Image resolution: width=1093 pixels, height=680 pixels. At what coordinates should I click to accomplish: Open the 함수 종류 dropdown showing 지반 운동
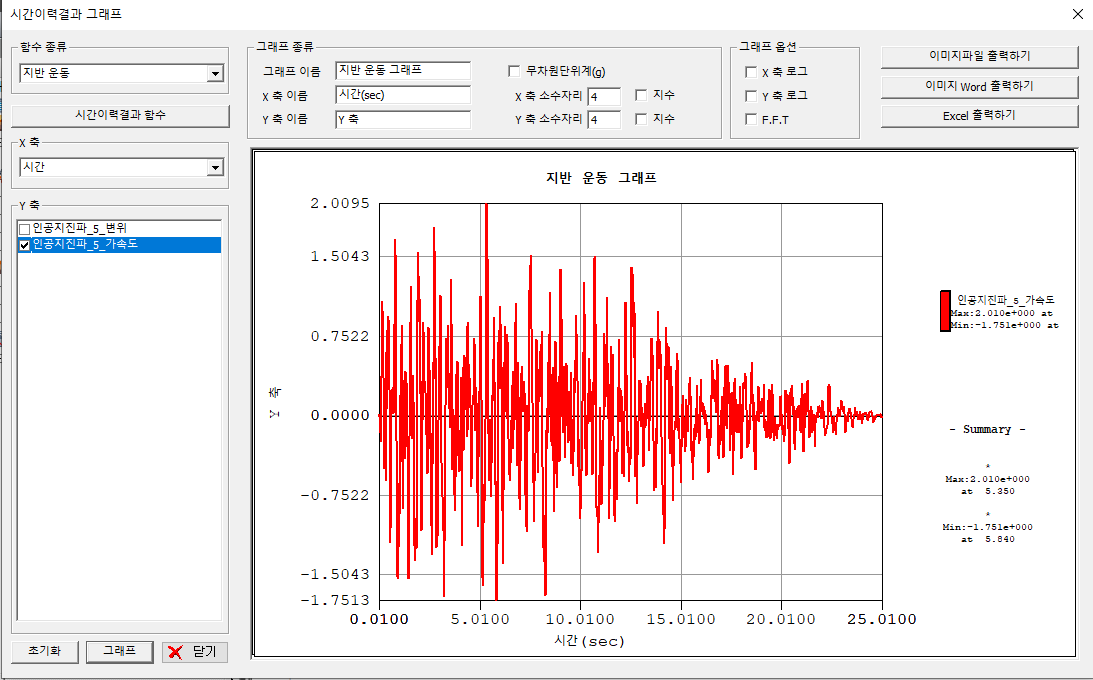pos(215,73)
